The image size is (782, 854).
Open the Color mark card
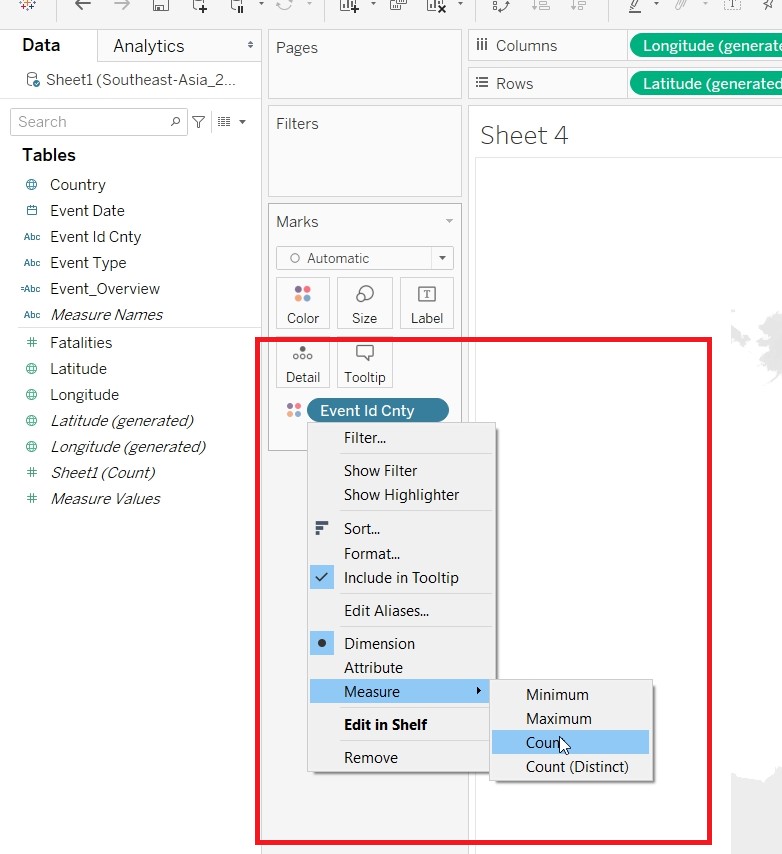pyautogui.click(x=303, y=303)
